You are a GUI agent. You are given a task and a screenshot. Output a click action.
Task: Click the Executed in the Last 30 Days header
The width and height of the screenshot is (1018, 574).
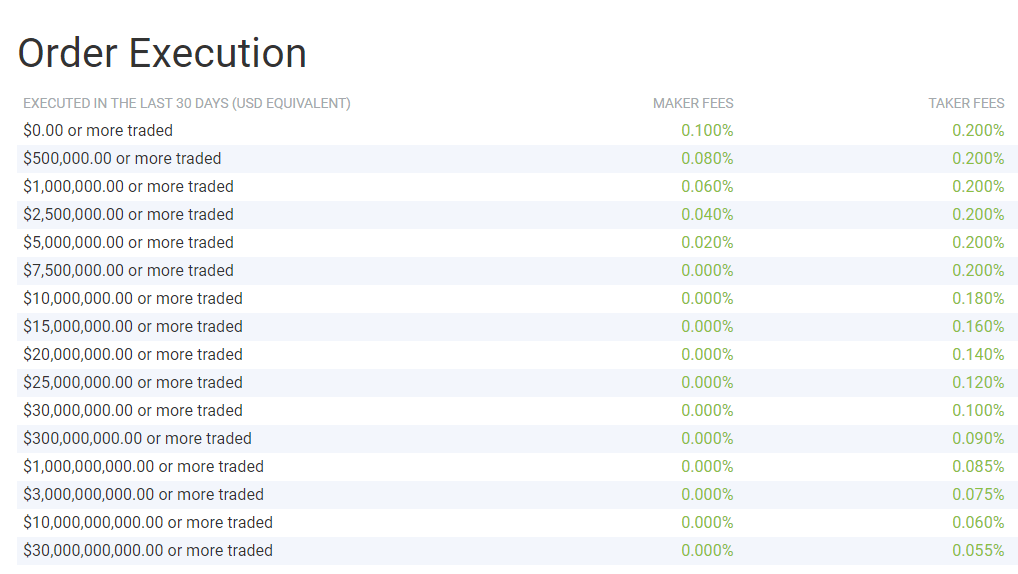[x=187, y=103]
